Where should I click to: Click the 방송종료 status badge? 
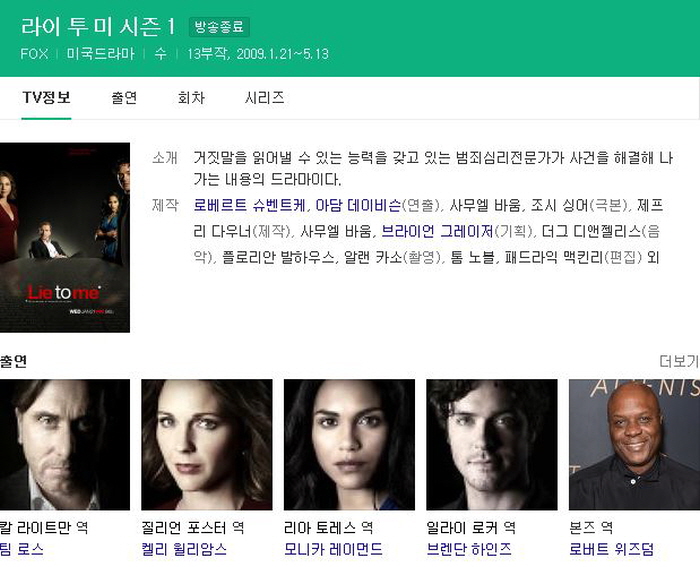[x=219, y=26]
